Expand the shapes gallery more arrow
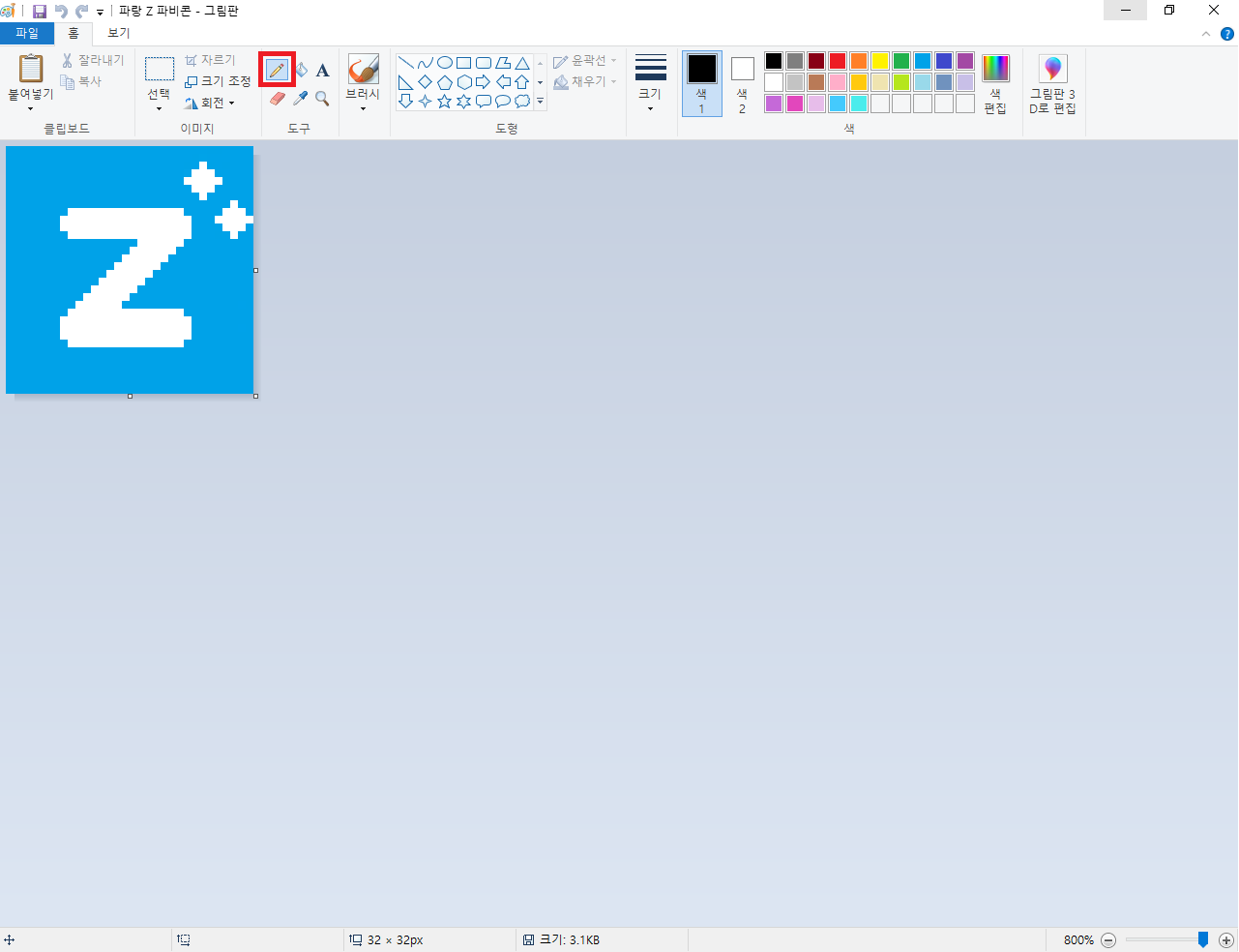1239x952 pixels. point(540,102)
